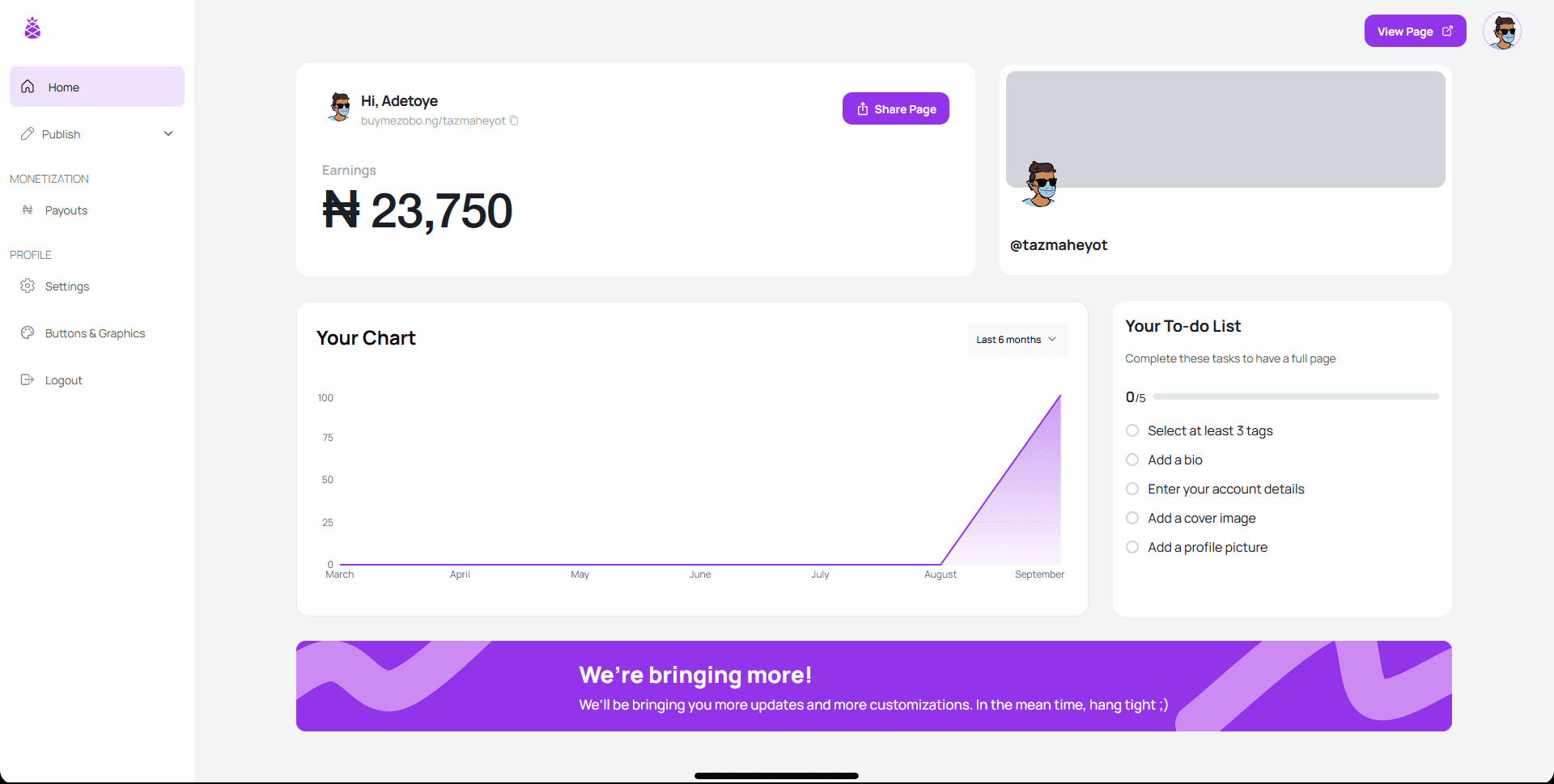Click the Your To-do List heading

[1182, 326]
